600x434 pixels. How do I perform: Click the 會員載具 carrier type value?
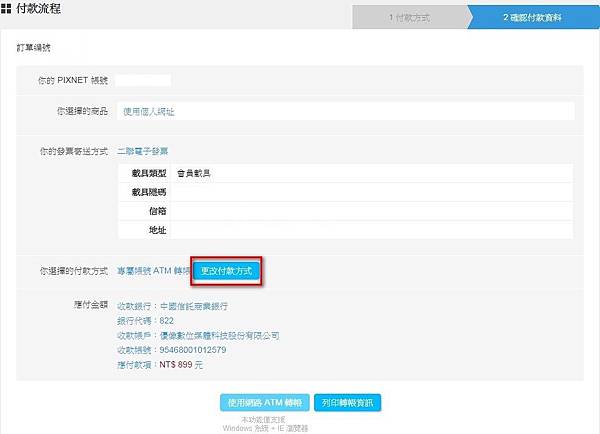[x=193, y=173]
